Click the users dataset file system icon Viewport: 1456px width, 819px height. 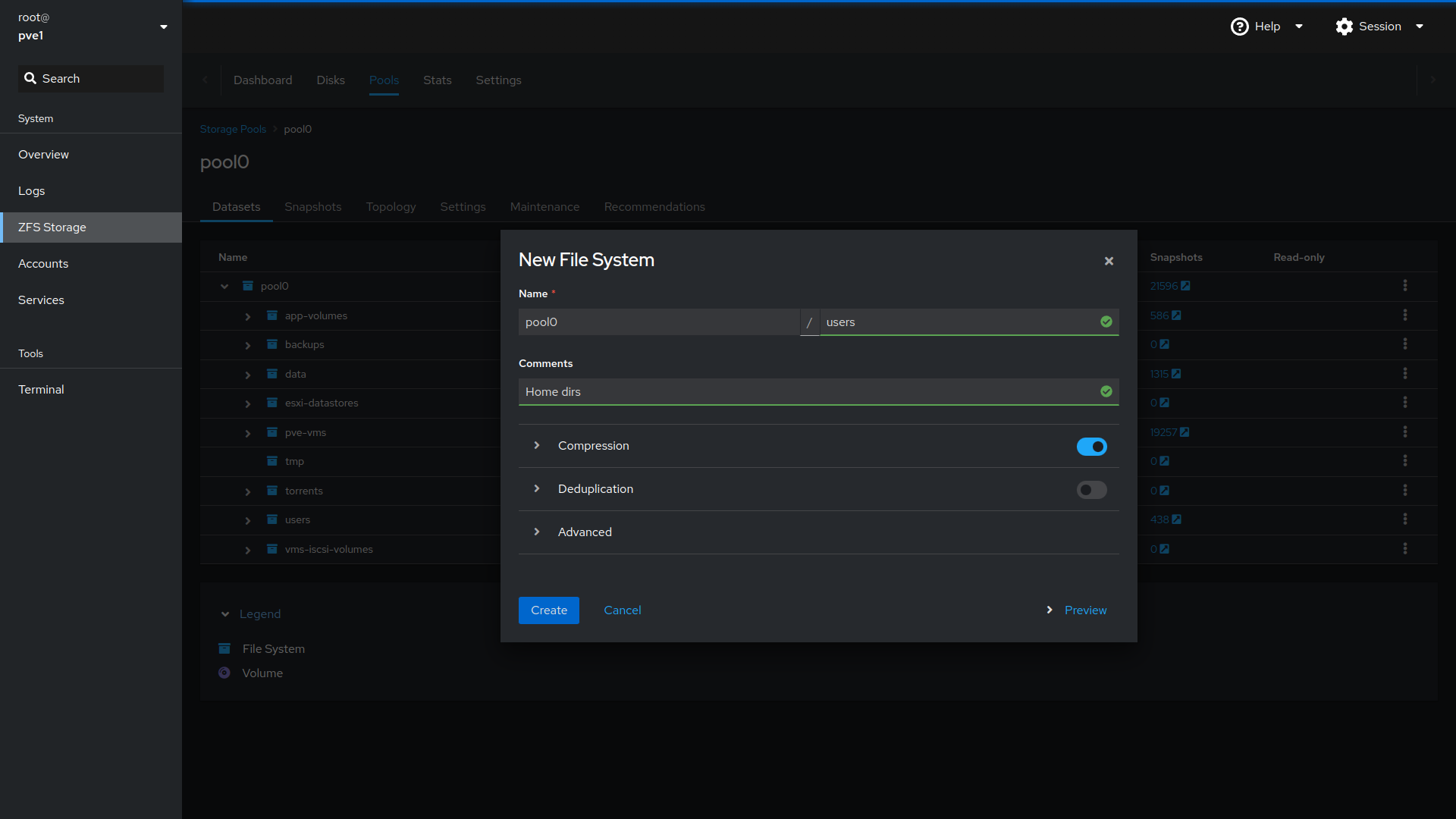(272, 519)
